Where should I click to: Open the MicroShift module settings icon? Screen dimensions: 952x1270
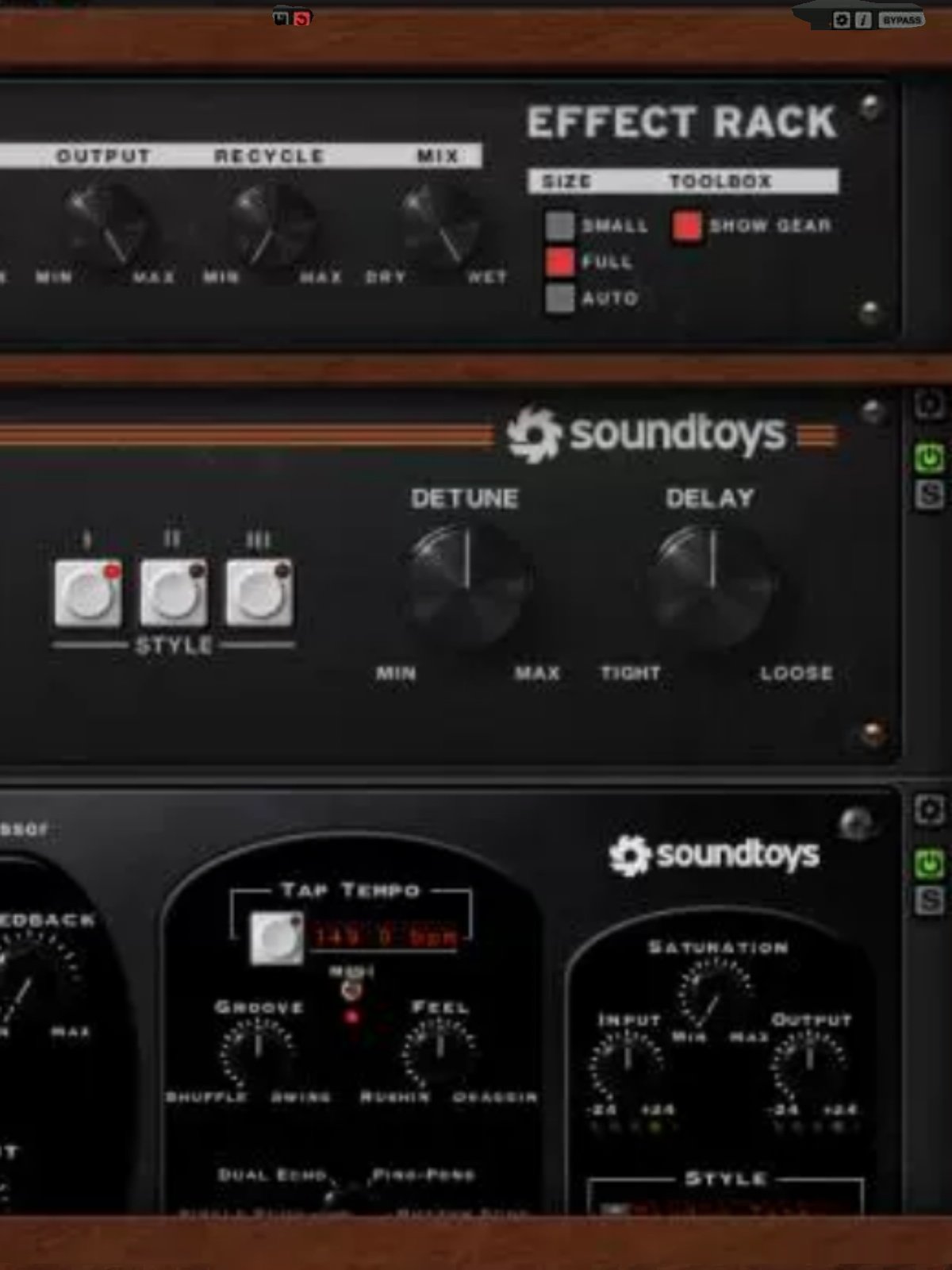929,405
